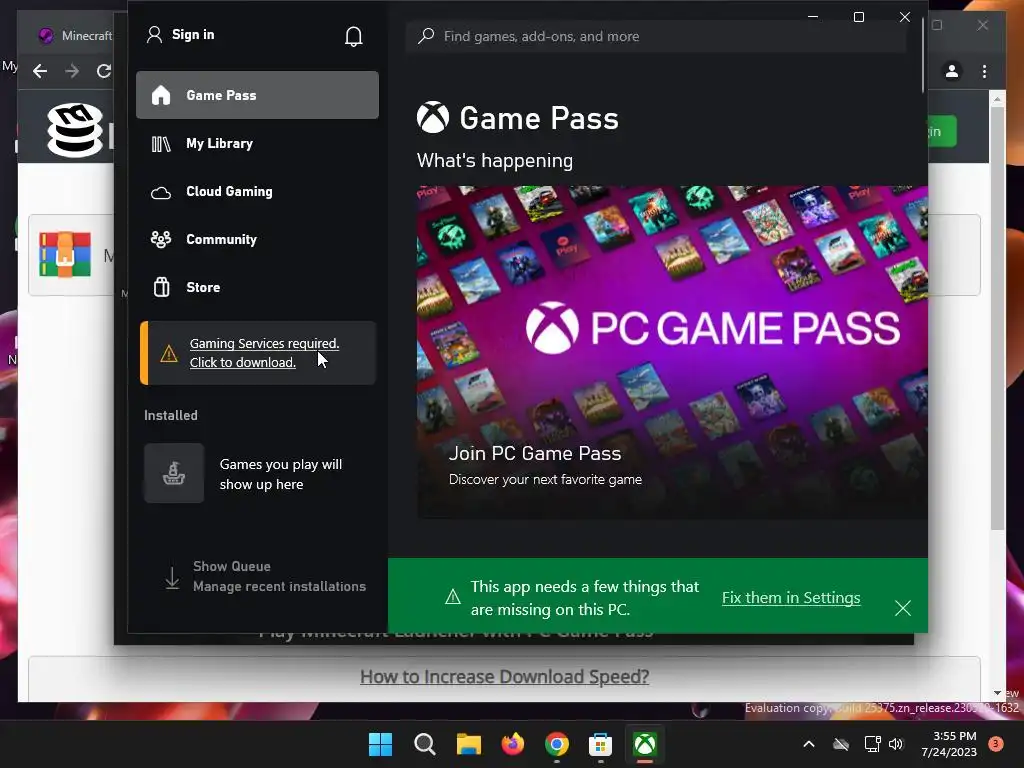Go forward in the Chrome browser window
The height and width of the screenshot is (768, 1024).
coord(72,71)
